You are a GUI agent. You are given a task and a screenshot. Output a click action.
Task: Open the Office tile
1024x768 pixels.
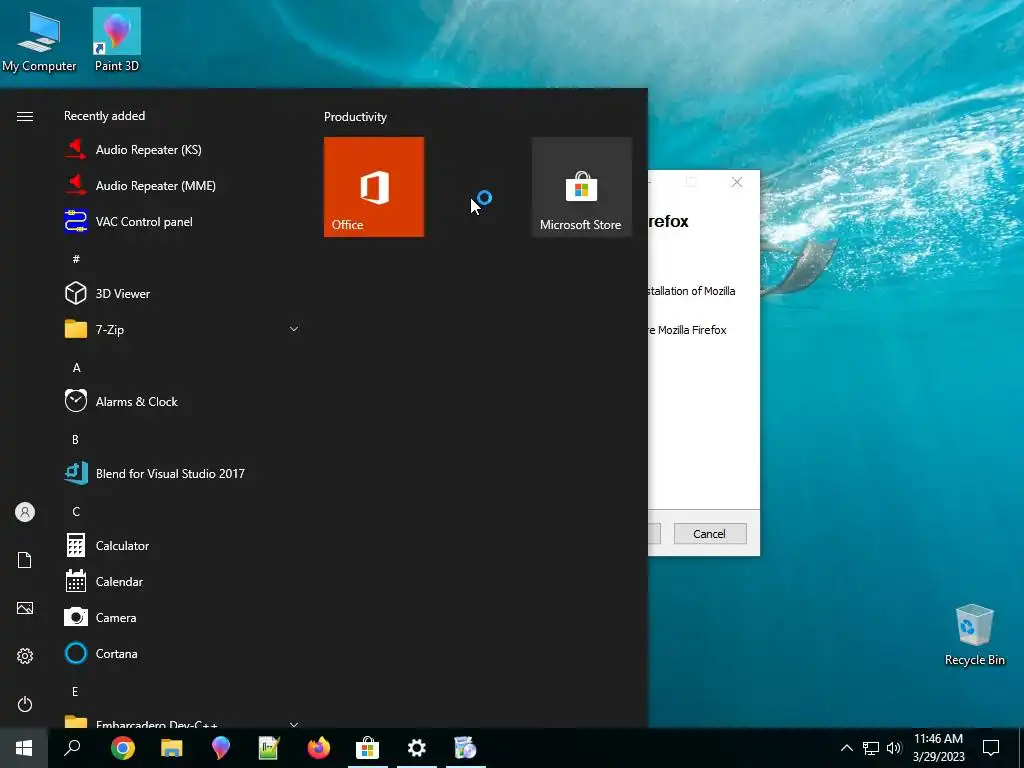pyautogui.click(x=374, y=187)
